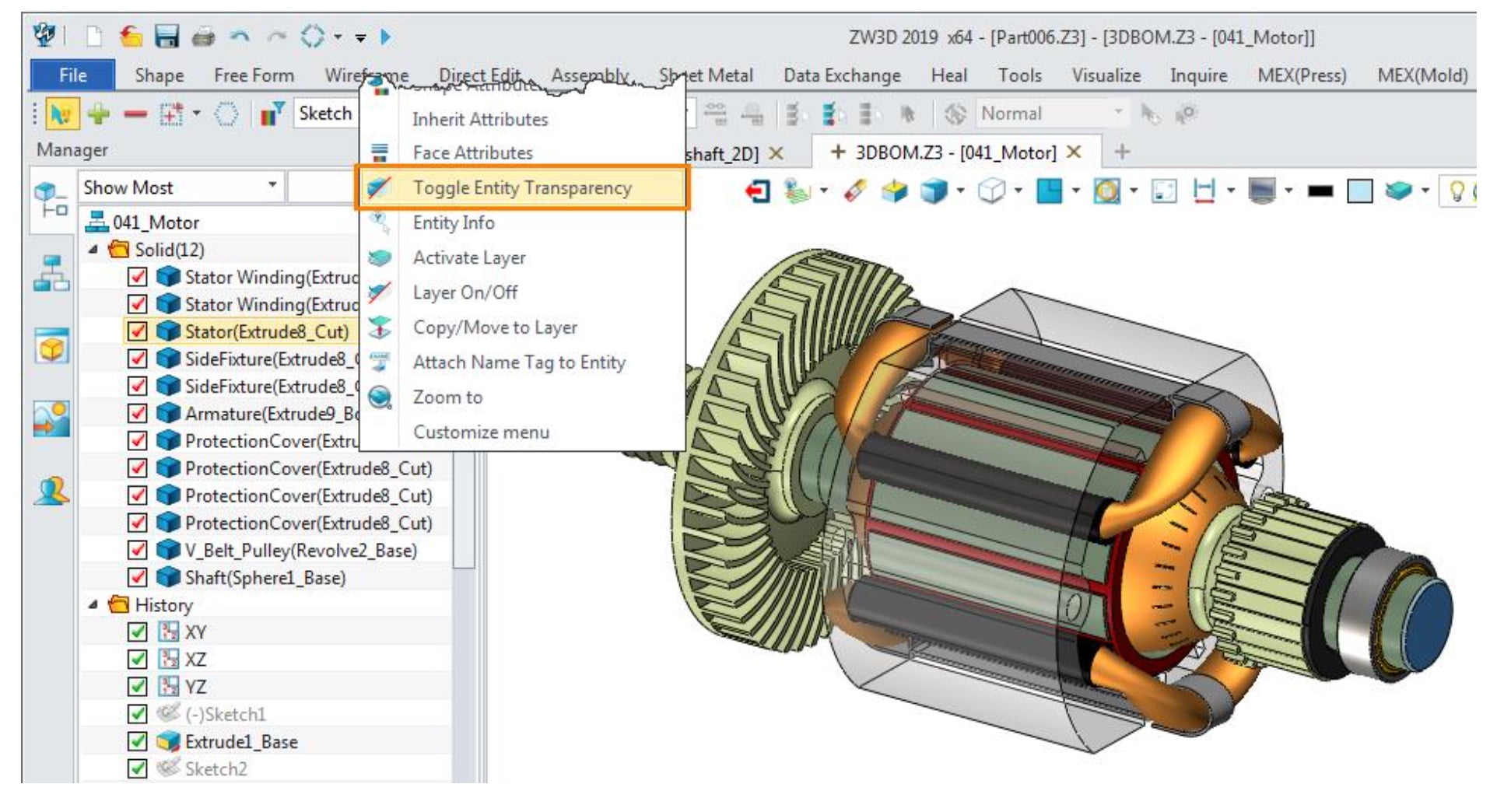Viewport: 1497px width, 812px height.
Task: Toggle V_Belt_Pulley(Revolve2_Base) visibility checkbox
Action: point(137,550)
